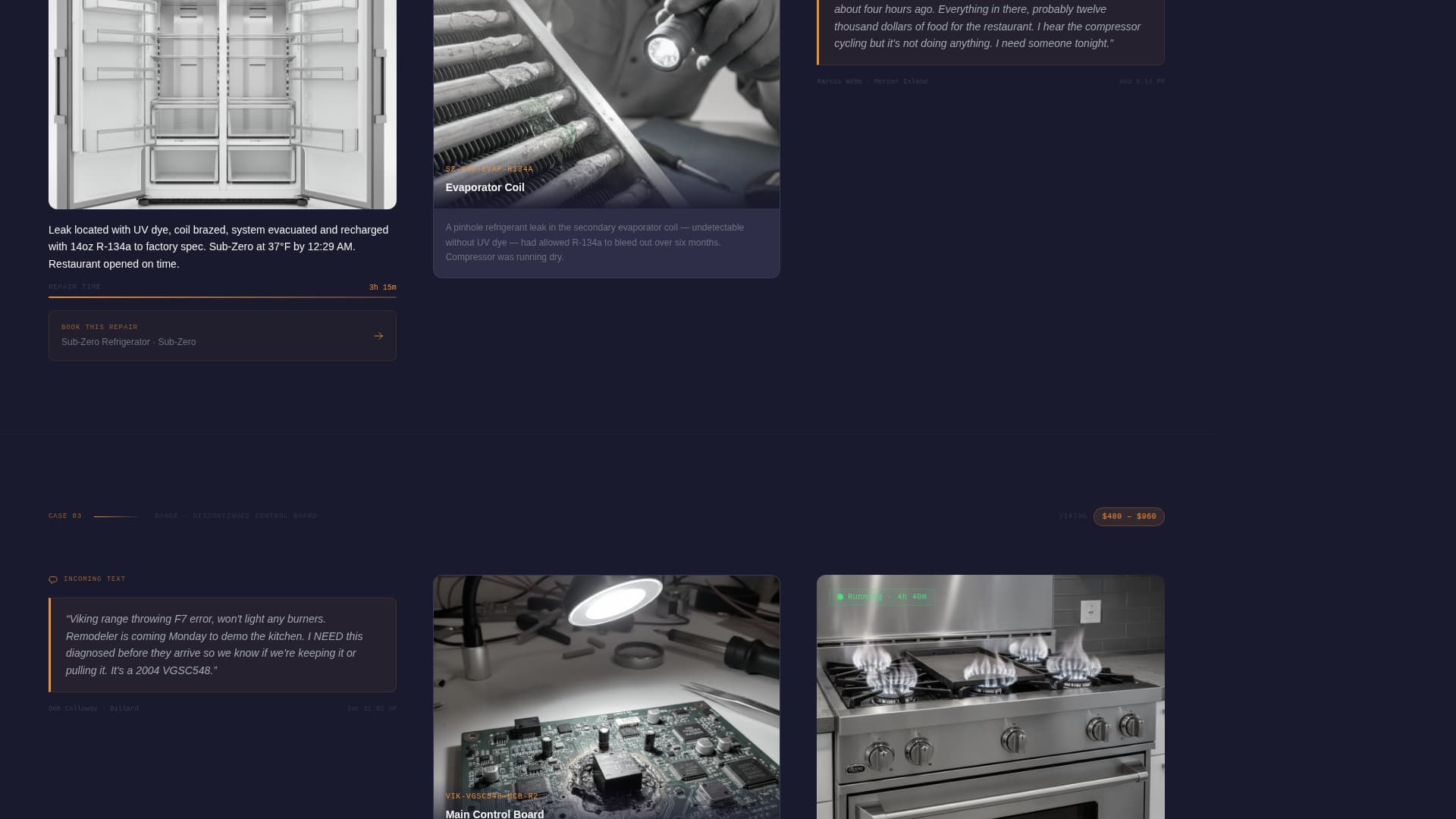Click the pinhole refrigerant leak description

click(595, 243)
